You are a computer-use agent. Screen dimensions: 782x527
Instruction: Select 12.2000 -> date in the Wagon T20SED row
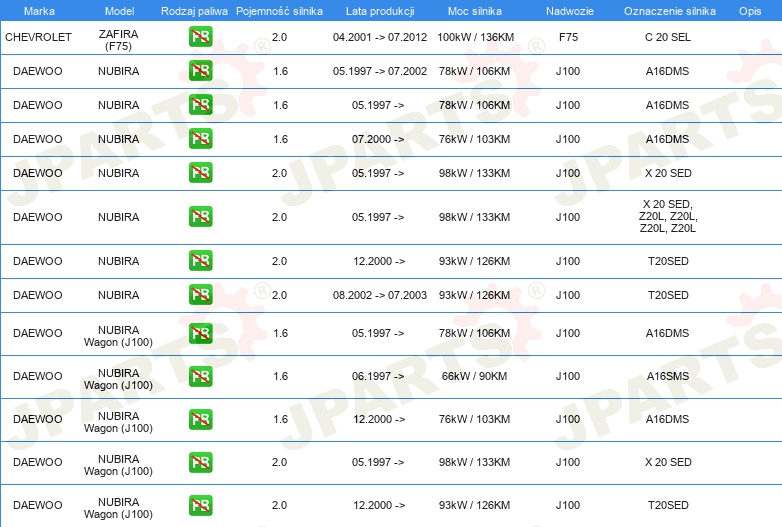point(379,505)
